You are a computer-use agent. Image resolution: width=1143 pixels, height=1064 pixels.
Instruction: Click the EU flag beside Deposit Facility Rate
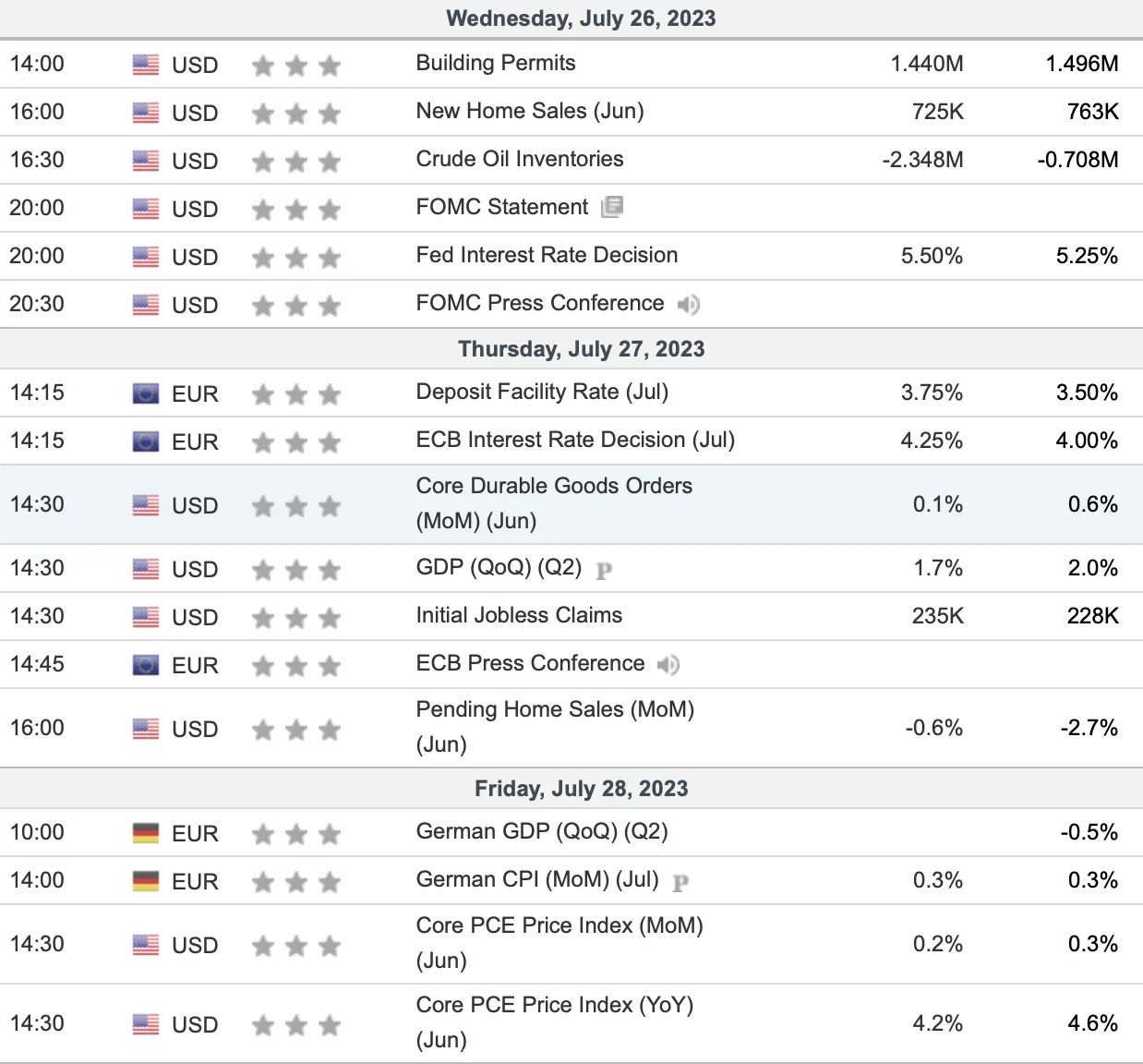pyautogui.click(x=146, y=394)
